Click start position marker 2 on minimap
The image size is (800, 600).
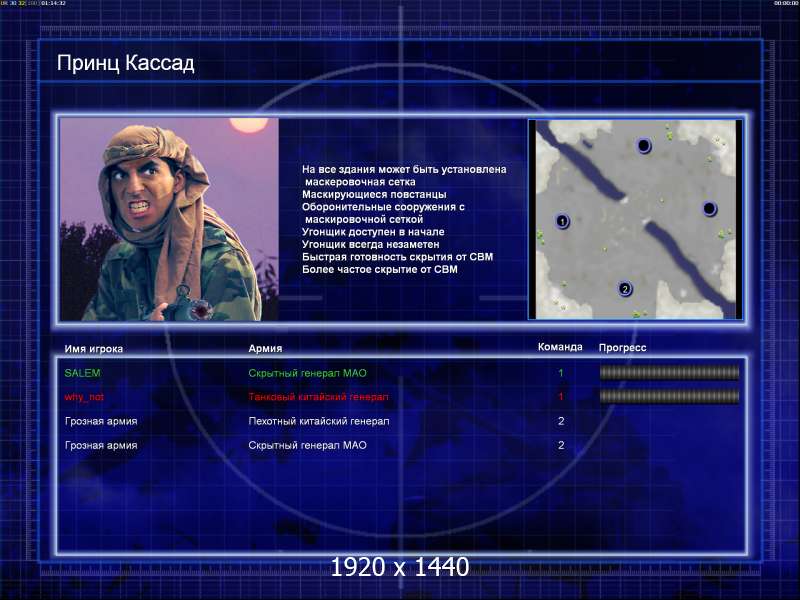[625, 289]
